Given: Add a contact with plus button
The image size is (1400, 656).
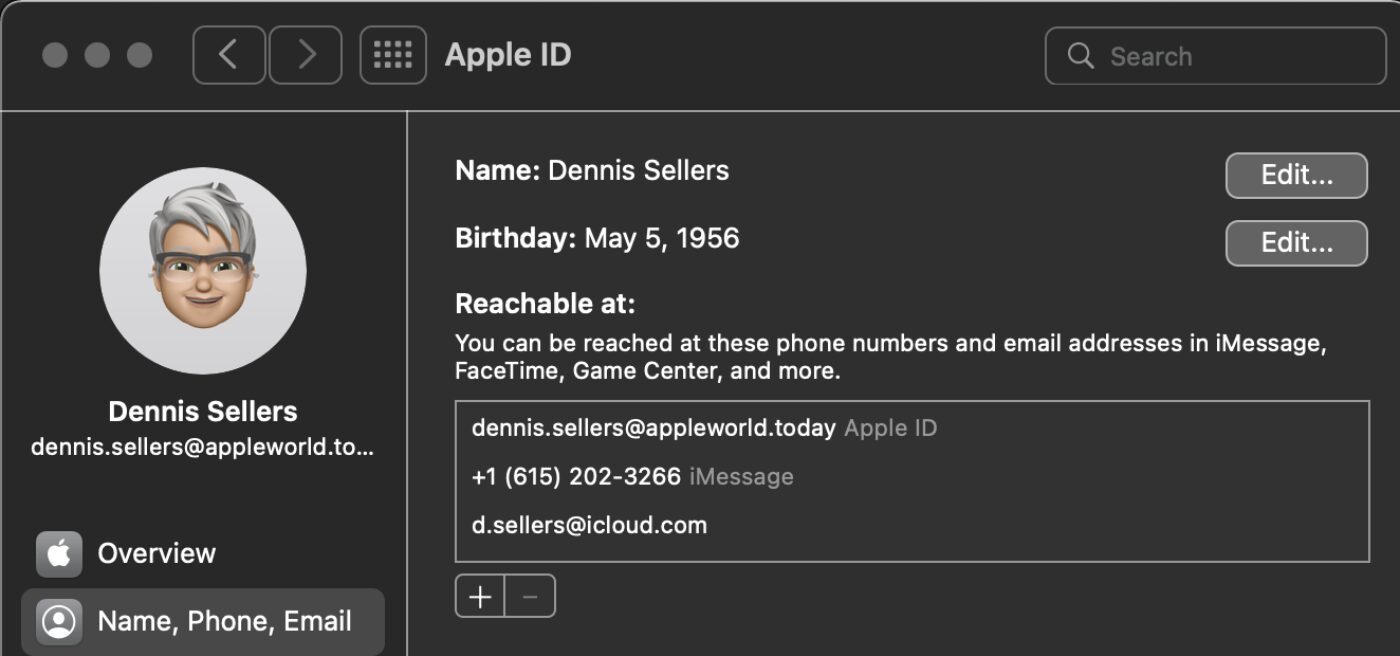Looking at the screenshot, I should click(x=480, y=597).
